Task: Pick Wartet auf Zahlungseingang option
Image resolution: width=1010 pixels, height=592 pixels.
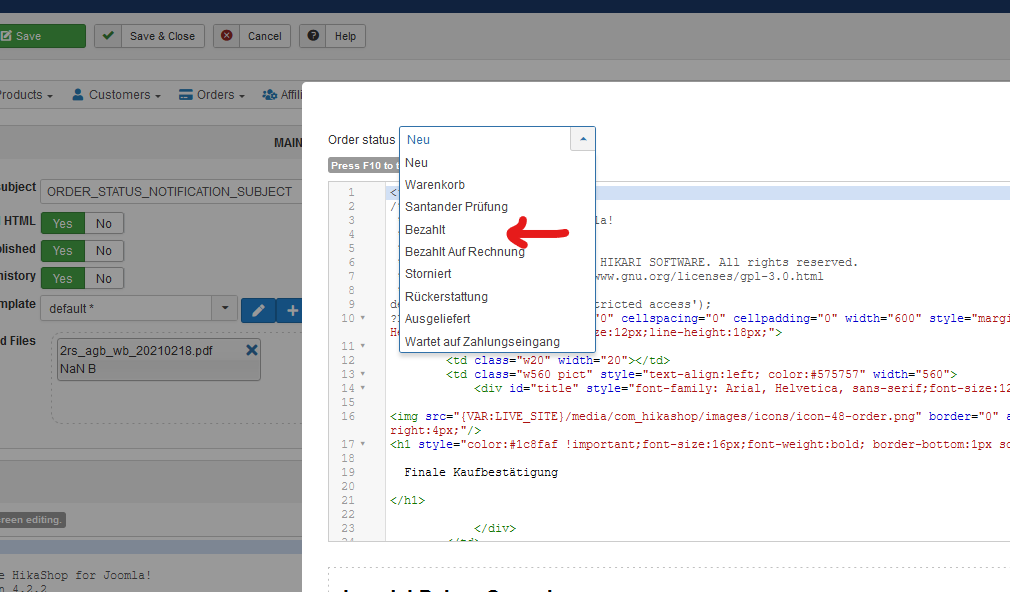Action: (x=482, y=342)
